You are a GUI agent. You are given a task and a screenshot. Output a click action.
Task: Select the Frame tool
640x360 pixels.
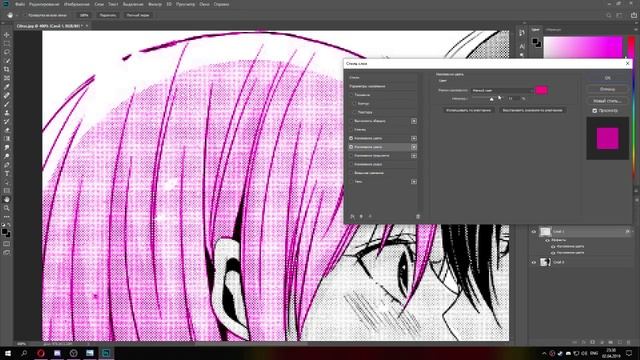pos(7,78)
